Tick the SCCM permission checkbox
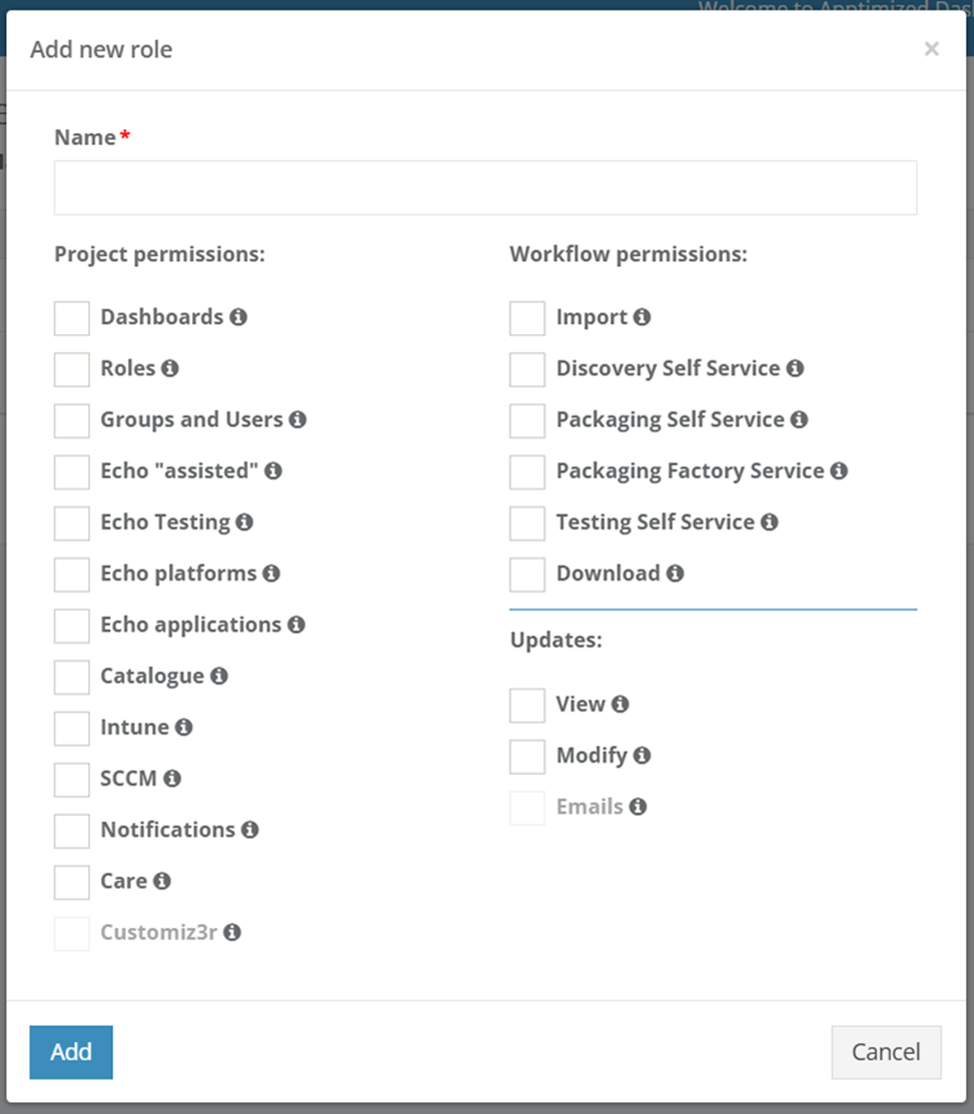The height and width of the screenshot is (1114, 974). pyautogui.click(x=72, y=778)
